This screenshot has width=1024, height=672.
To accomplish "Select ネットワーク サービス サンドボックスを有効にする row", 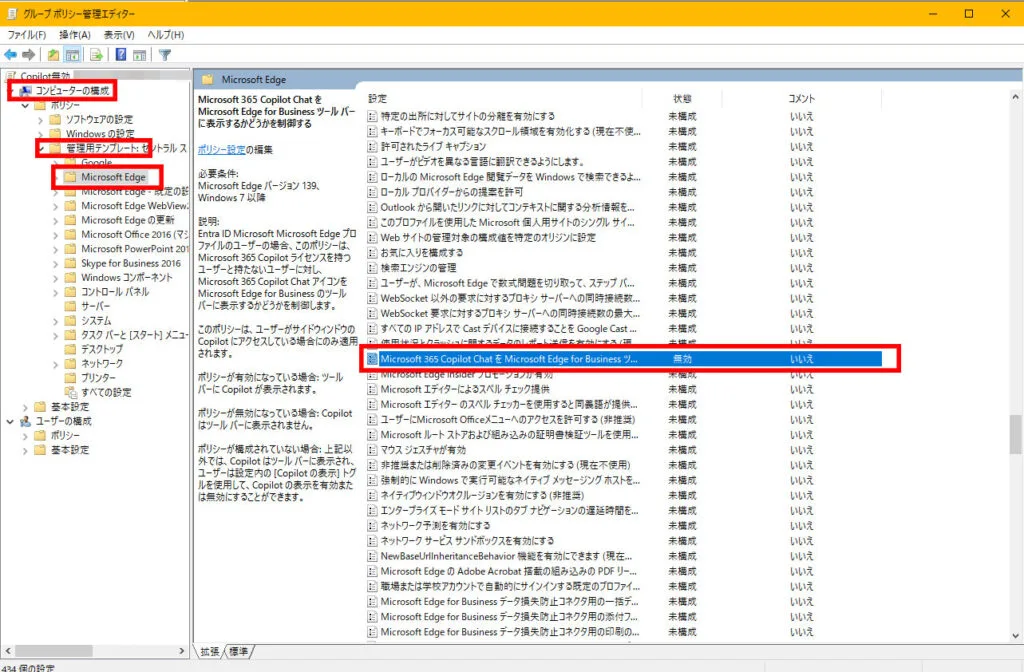I will 624,541.
